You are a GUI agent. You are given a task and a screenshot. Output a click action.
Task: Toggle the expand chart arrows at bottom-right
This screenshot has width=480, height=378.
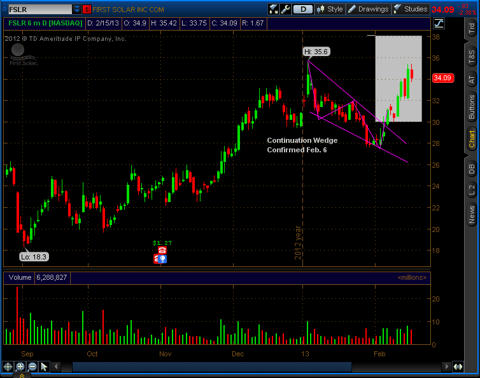coord(458,367)
